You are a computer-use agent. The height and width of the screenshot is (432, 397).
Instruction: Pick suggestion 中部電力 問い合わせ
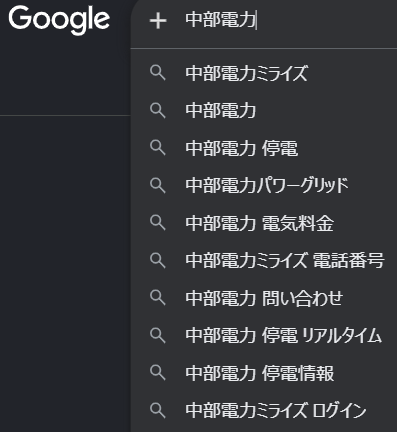[264, 298]
